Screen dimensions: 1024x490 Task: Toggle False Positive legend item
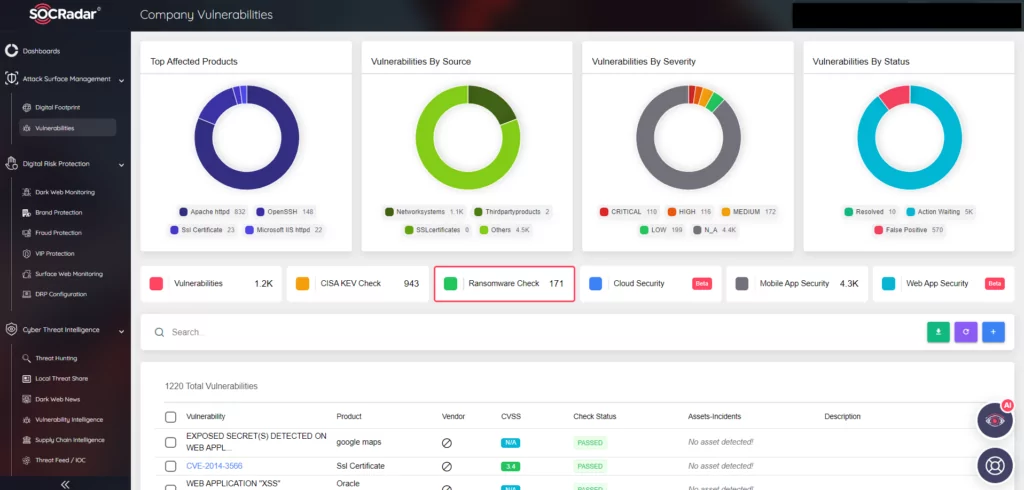click(x=909, y=230)
